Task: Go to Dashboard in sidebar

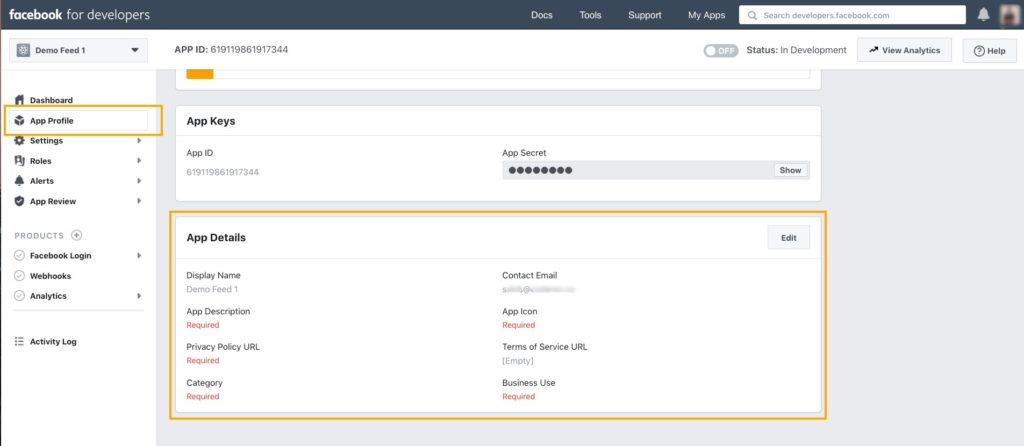Action: (x=51, y=100)
